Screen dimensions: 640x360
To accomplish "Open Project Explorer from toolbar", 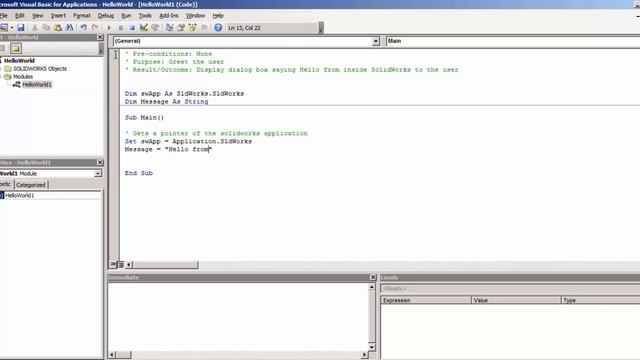I will [169, 28].
